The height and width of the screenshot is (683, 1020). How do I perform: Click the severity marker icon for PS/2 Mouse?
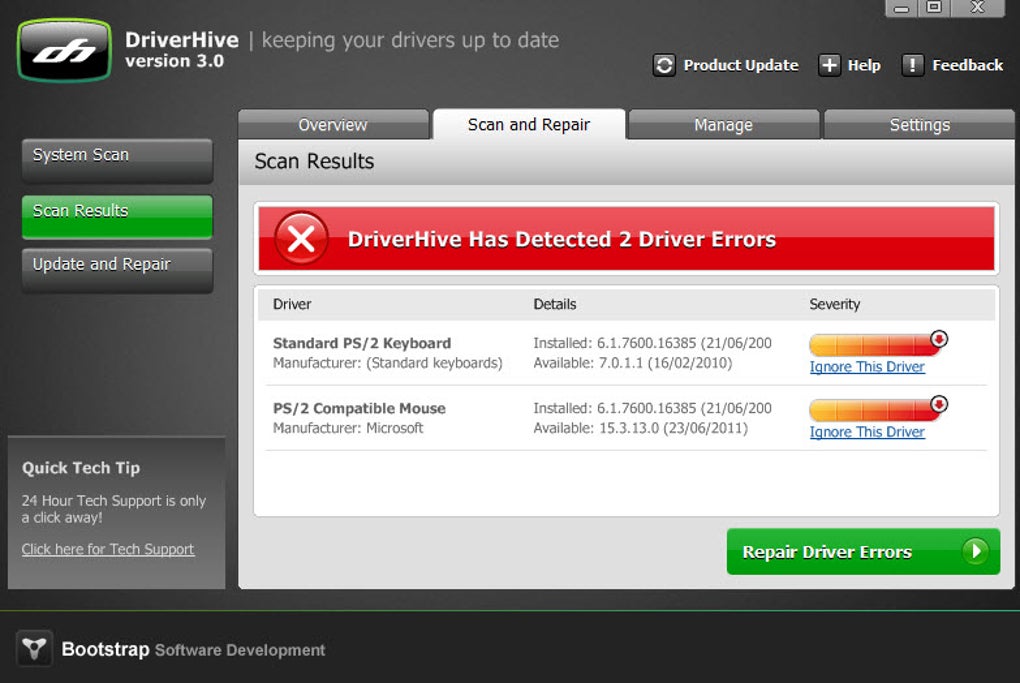pos(939,404)
